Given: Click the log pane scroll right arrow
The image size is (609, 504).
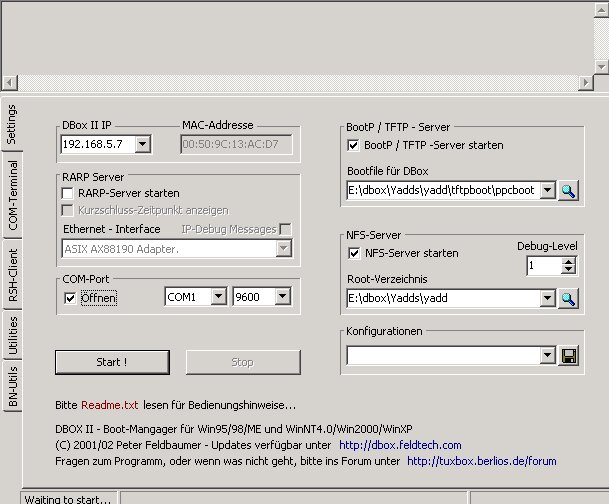Looking at the screenshot, I should pos(586,82).
